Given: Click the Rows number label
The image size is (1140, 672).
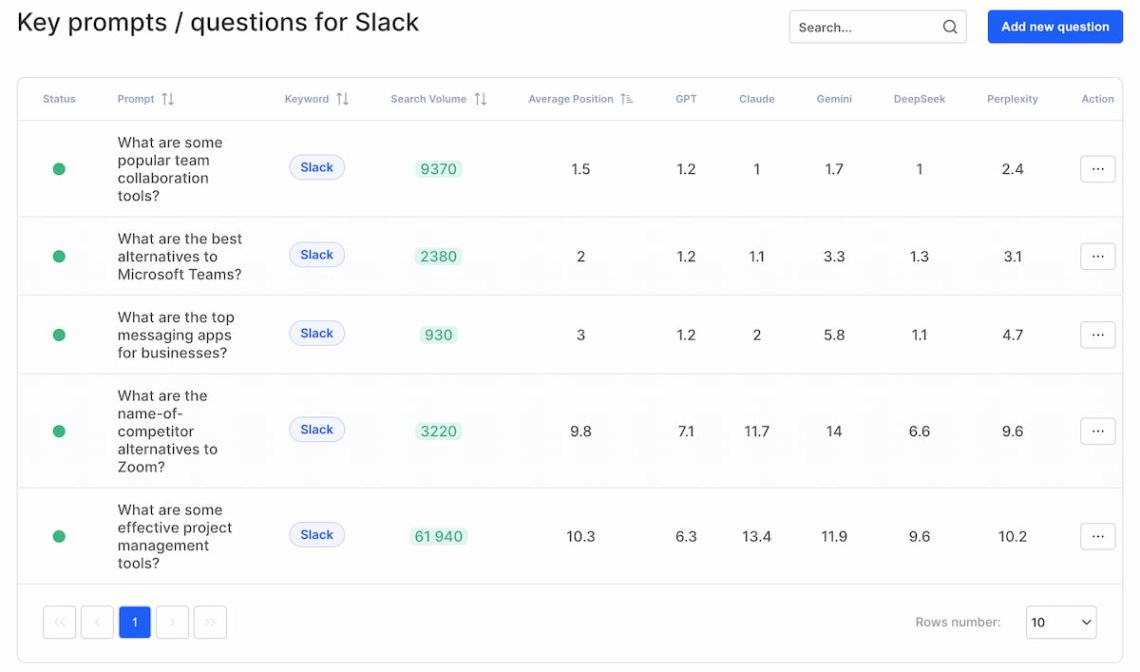Looking at the screenshot, I should coord(958,622).
